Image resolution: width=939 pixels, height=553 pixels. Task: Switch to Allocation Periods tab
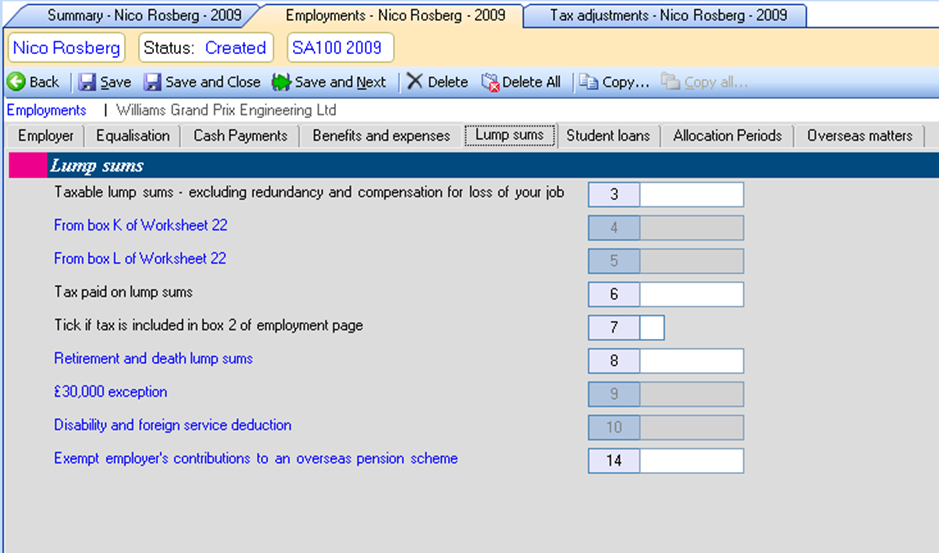[727, 136]
